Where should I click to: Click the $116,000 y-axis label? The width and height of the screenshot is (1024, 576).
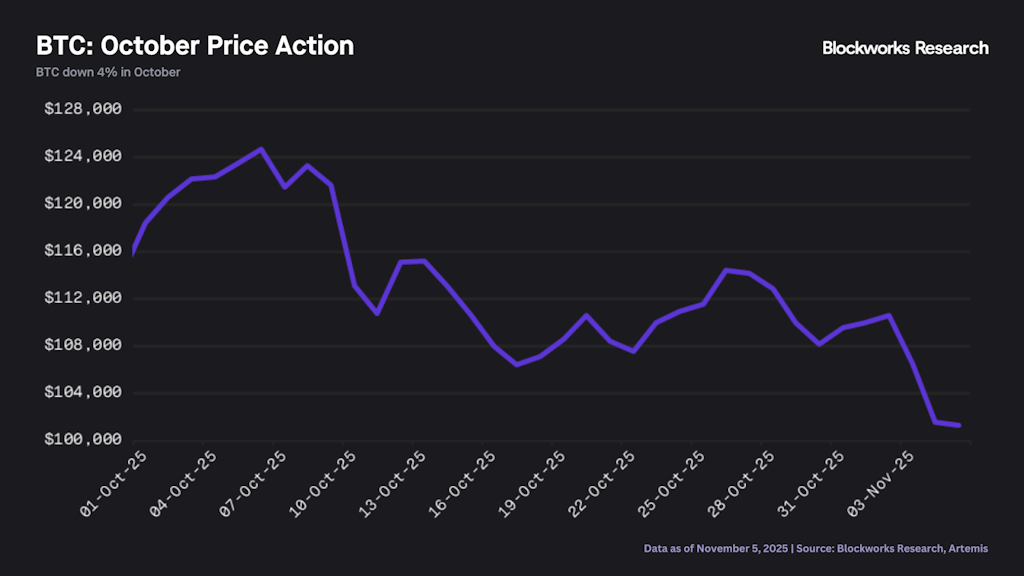click(x=83, y=251)
